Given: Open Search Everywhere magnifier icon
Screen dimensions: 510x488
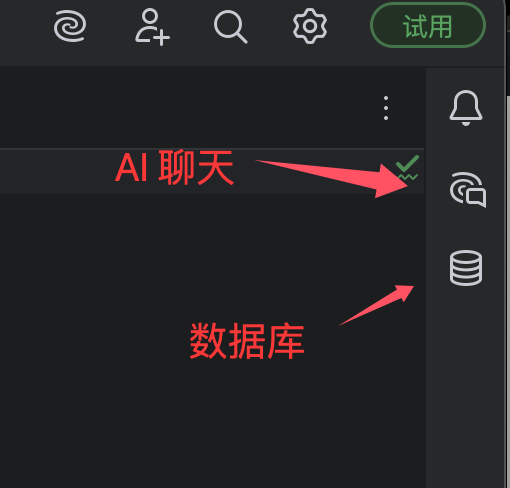Looking at the screenshot, I should 231,27.
